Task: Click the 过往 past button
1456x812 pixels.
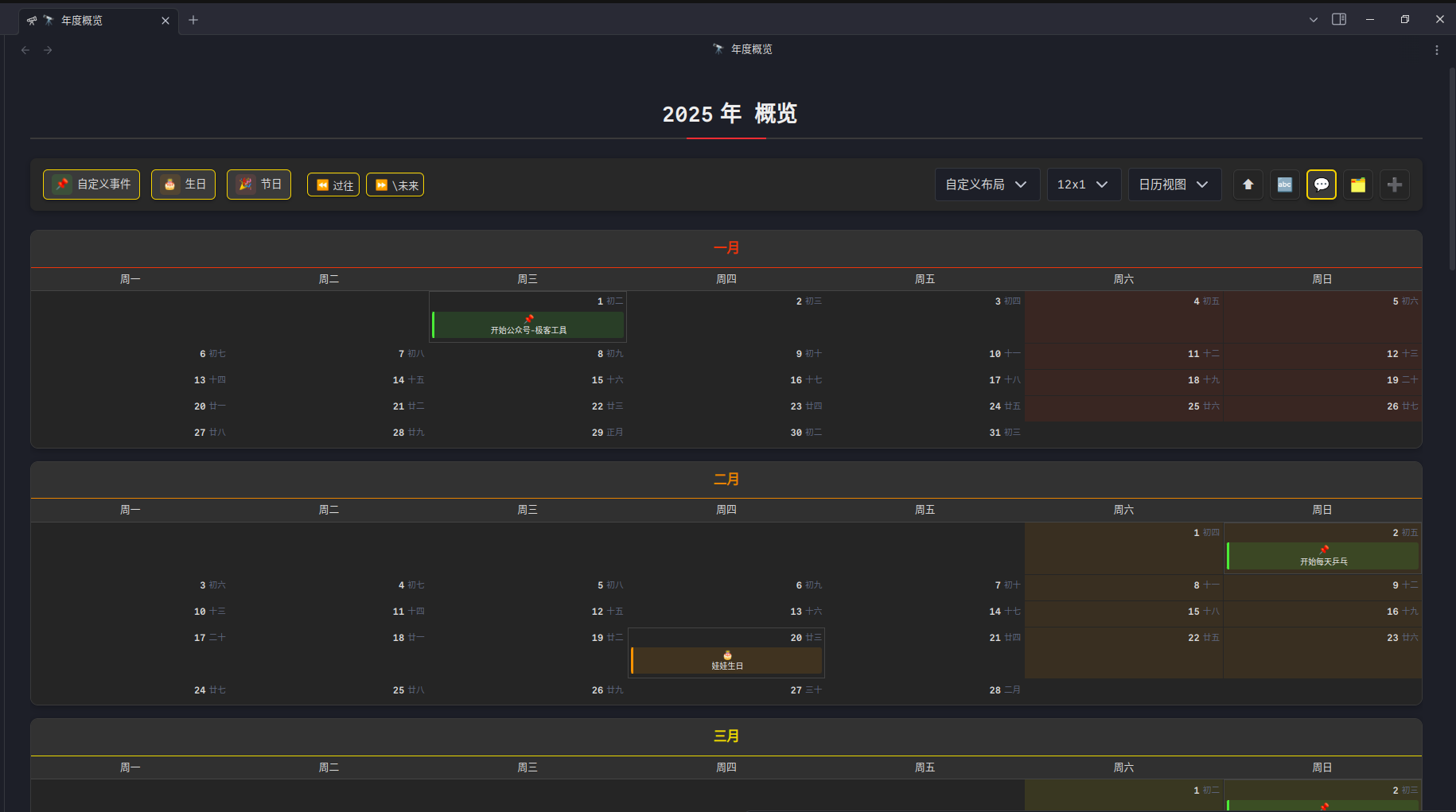Action: coord(333,185)
